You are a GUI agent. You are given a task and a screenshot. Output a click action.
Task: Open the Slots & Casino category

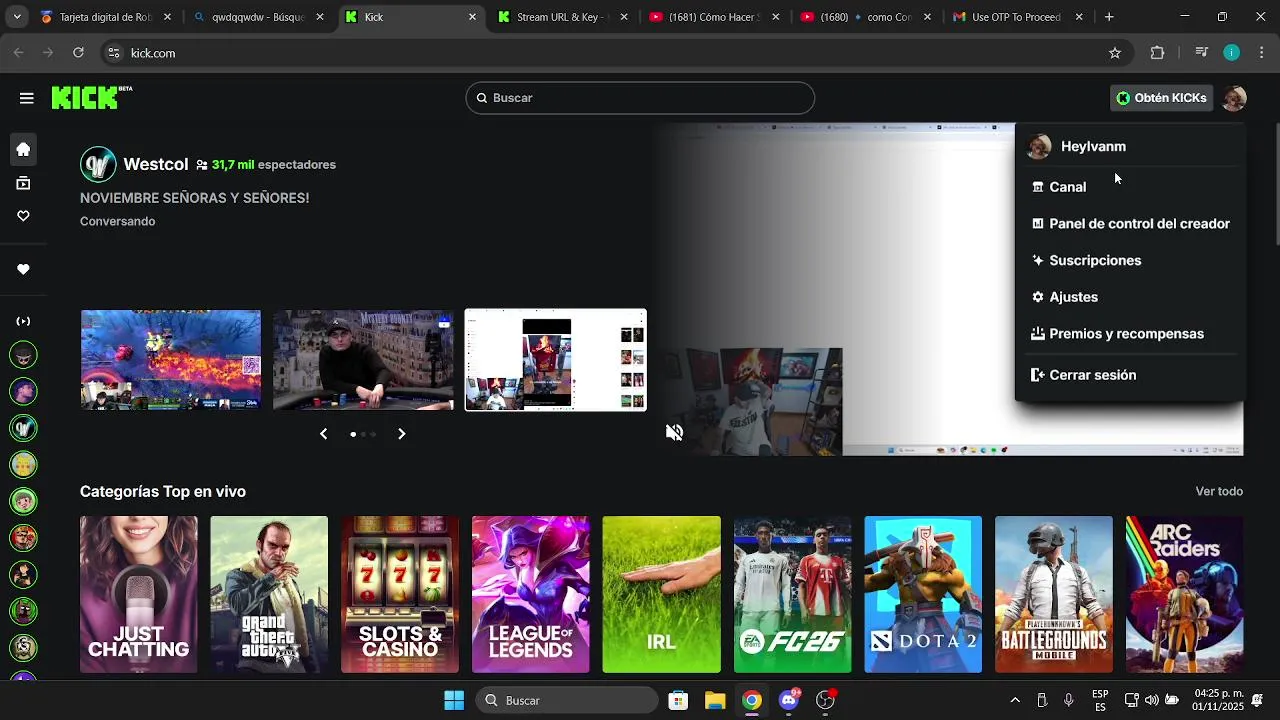pyautogui.click(x=400, y=595)
